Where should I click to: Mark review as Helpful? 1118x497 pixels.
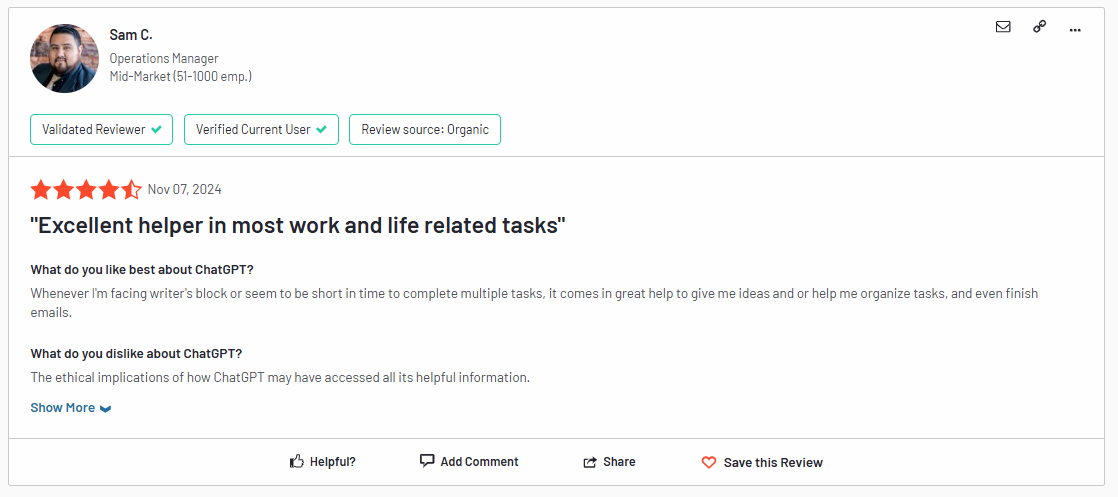coord(322,462)
